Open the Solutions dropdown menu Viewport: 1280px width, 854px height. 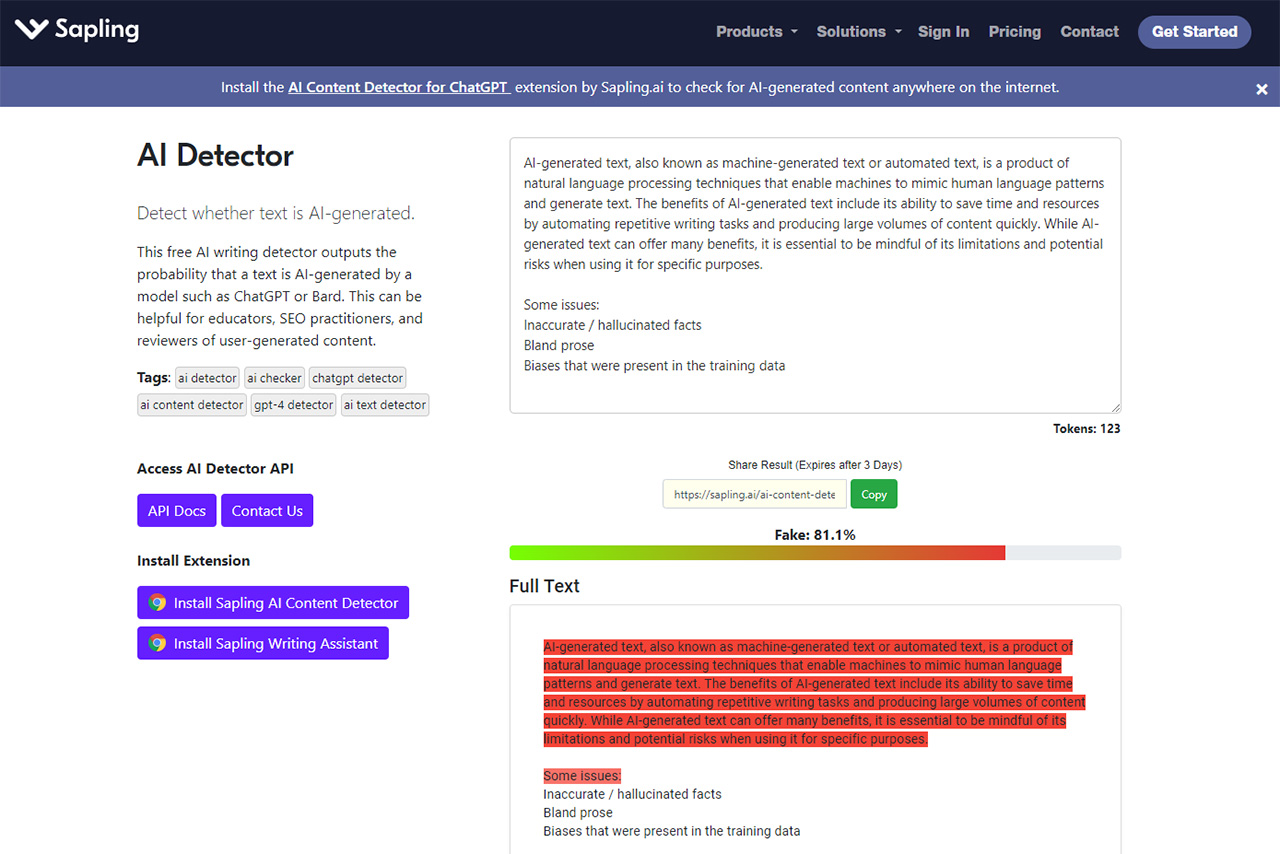pos(858,32)
